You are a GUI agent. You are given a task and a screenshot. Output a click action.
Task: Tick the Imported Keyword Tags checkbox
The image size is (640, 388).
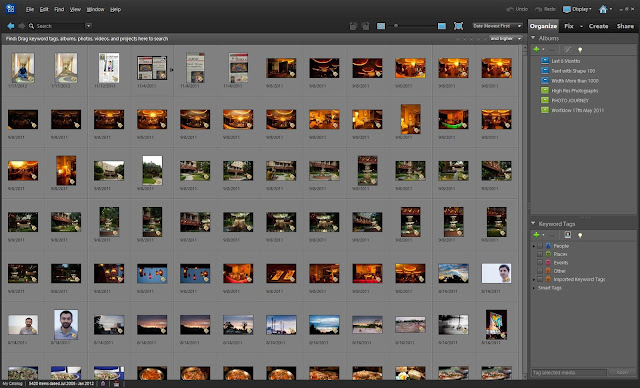click(x=540, y=279)
